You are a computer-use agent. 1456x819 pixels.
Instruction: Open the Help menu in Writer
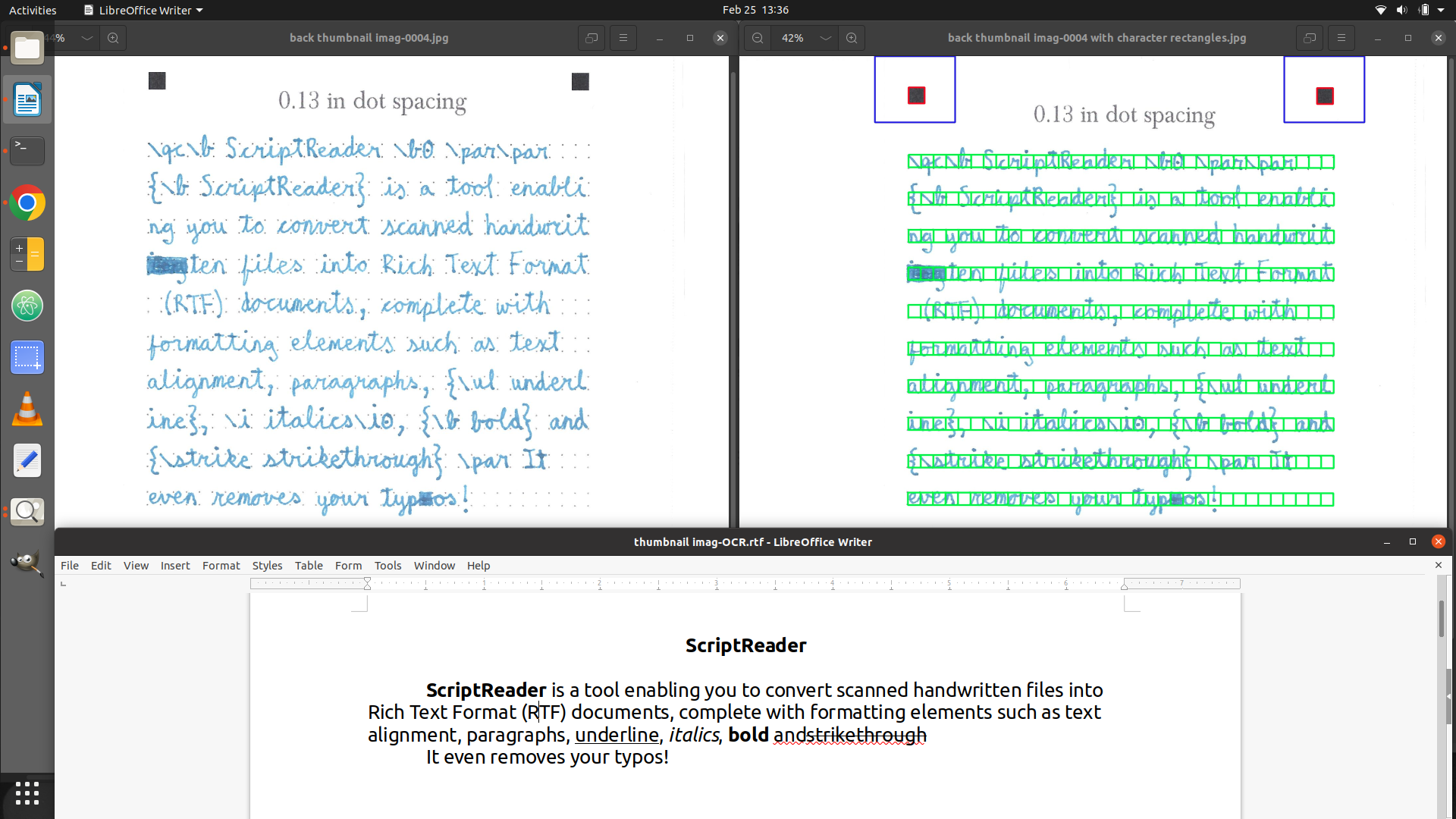(479, 566)
